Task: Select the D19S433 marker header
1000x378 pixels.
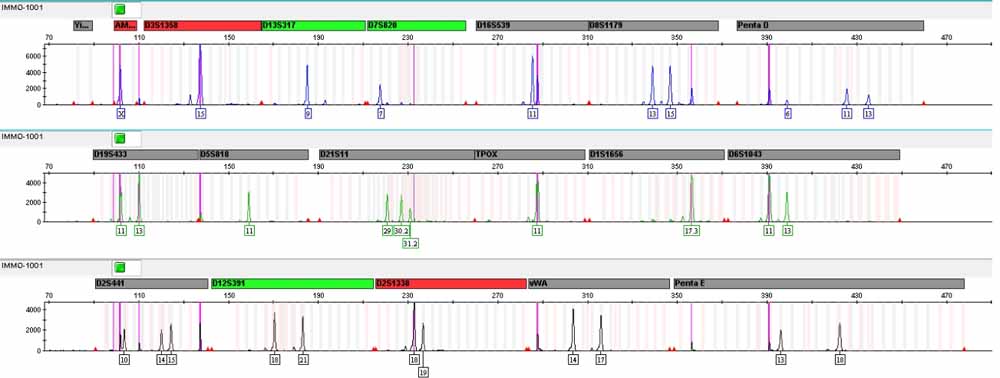Action: pos(146,154)
